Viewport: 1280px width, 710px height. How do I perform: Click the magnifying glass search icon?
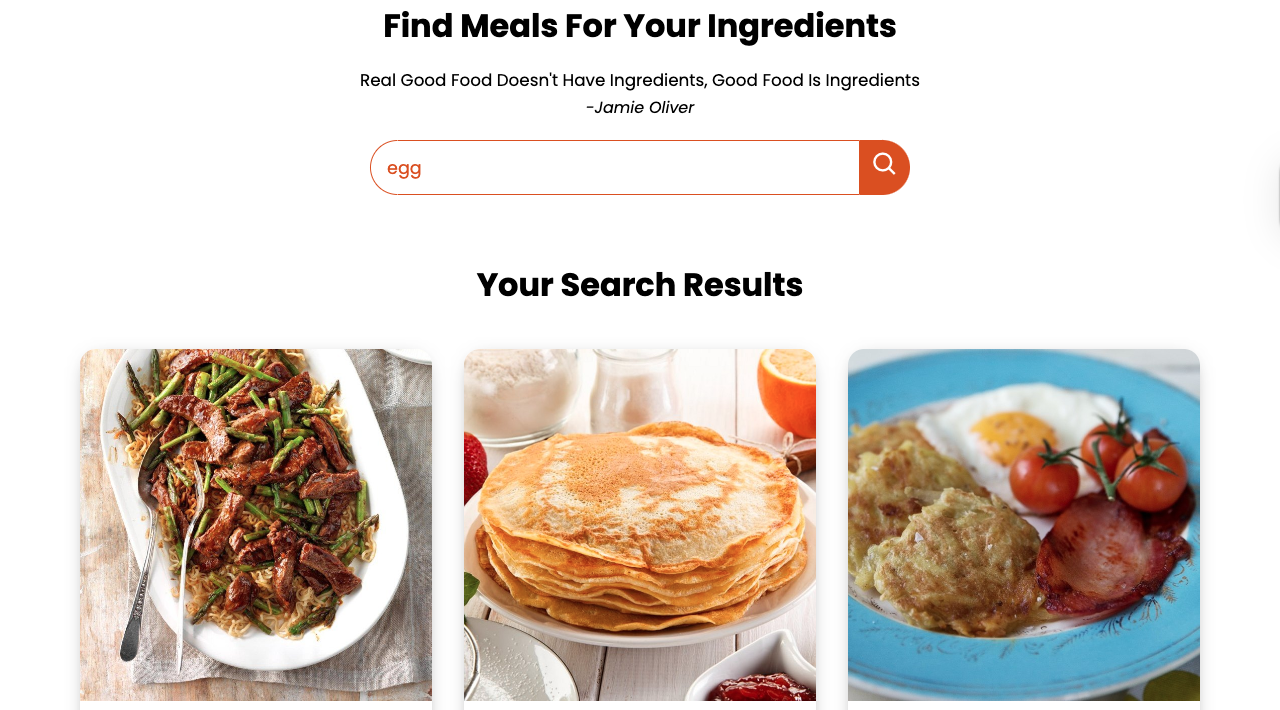pos(884,167)
